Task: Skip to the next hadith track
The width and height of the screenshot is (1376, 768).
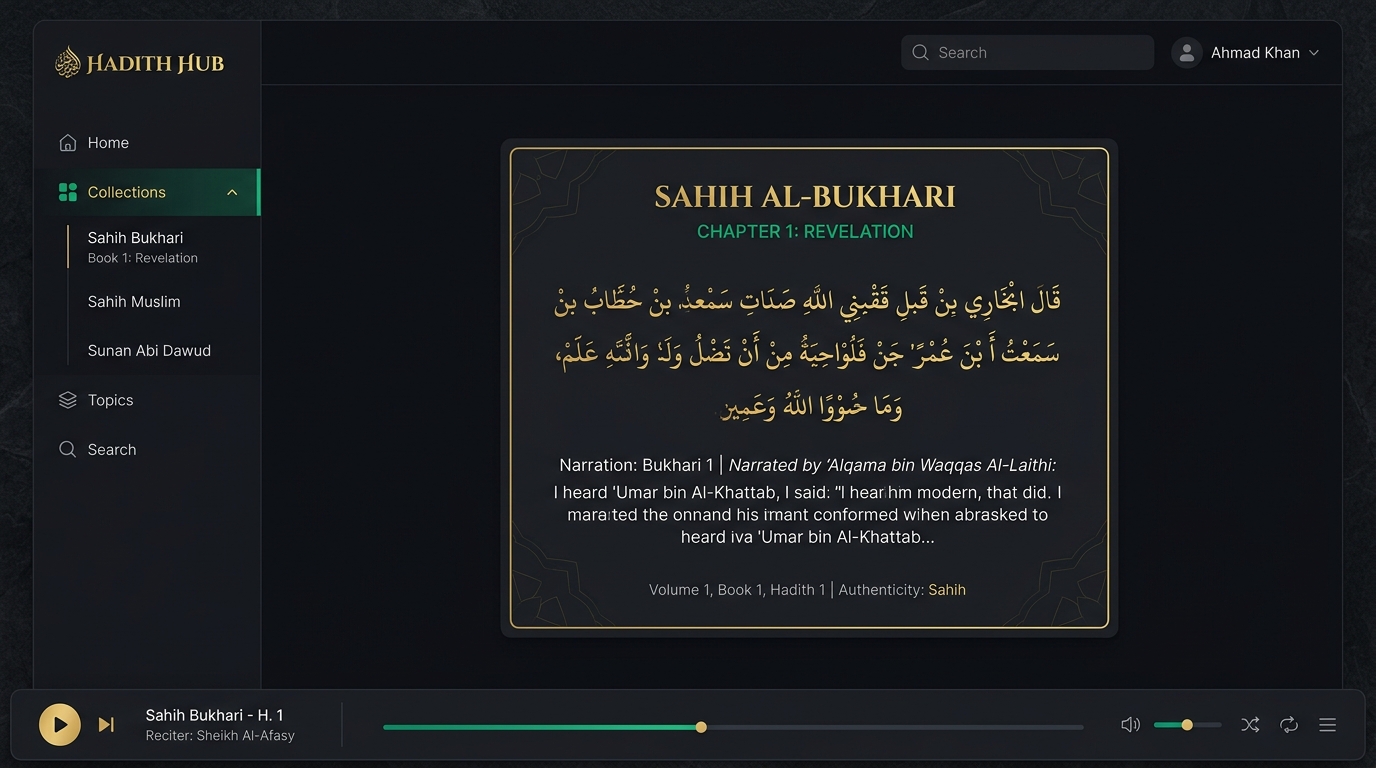Action: click(x=106, y=725)
